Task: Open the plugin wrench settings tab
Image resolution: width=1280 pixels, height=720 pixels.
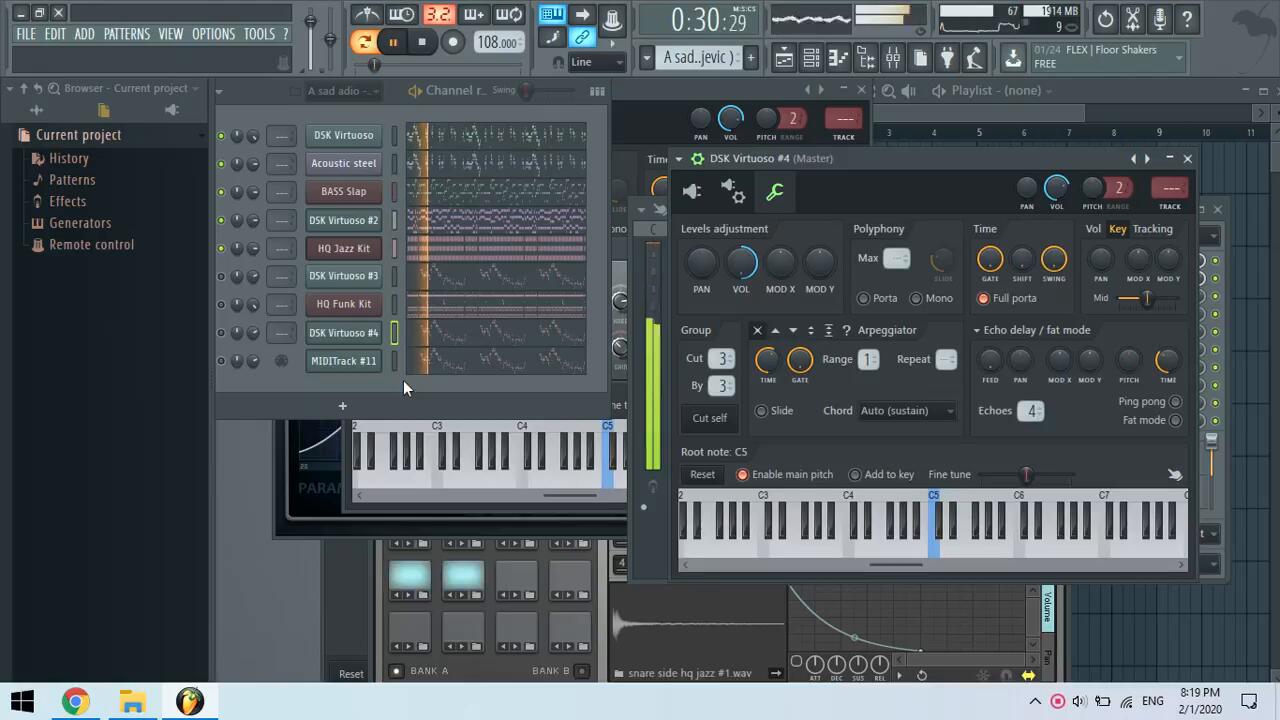Action: pyautogui.click(x=775, y=192)
